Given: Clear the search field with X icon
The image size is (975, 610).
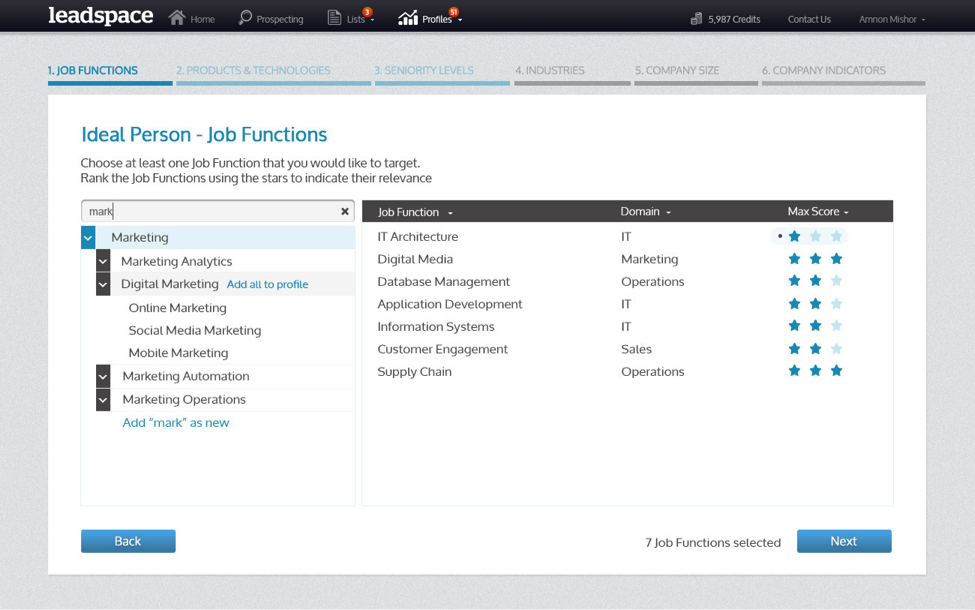Looking at the screenshot, I should click(x=345, y=212).
